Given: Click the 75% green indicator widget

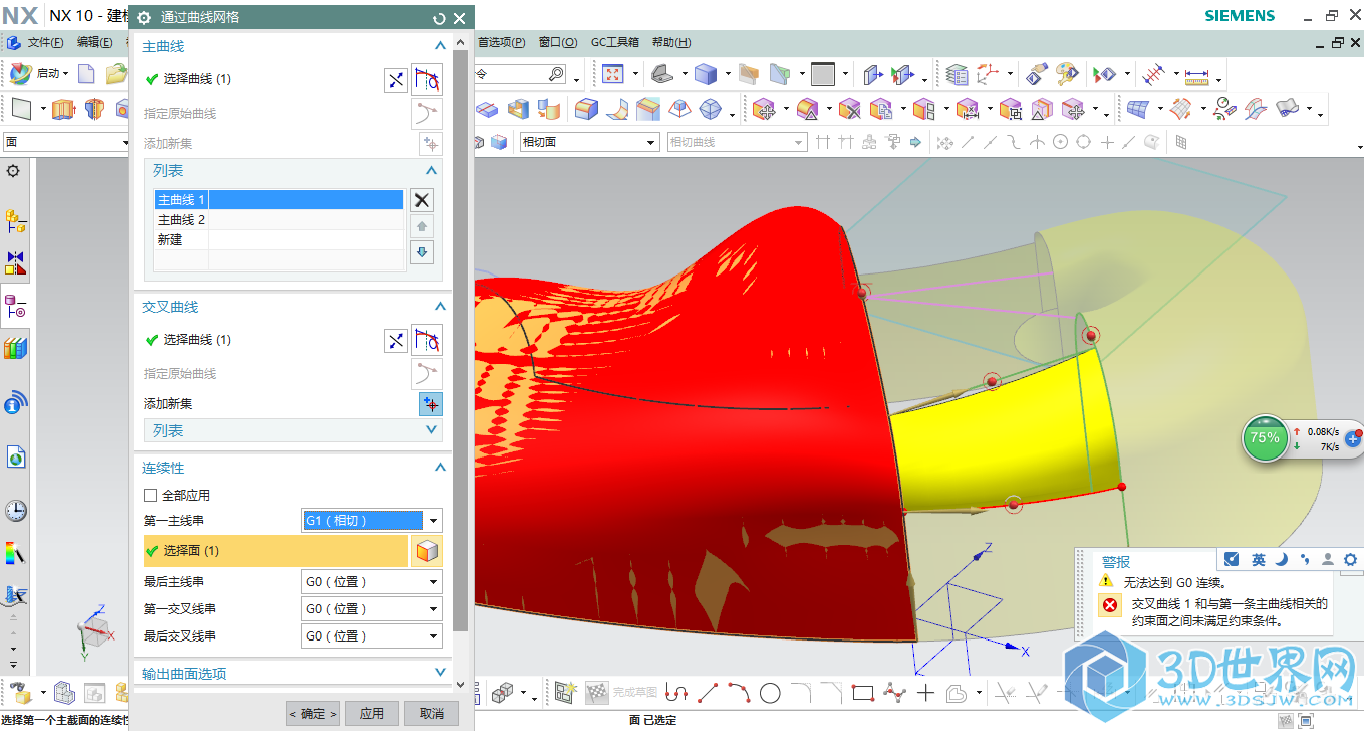Looking at the screenshot, I should (1265, 438).
